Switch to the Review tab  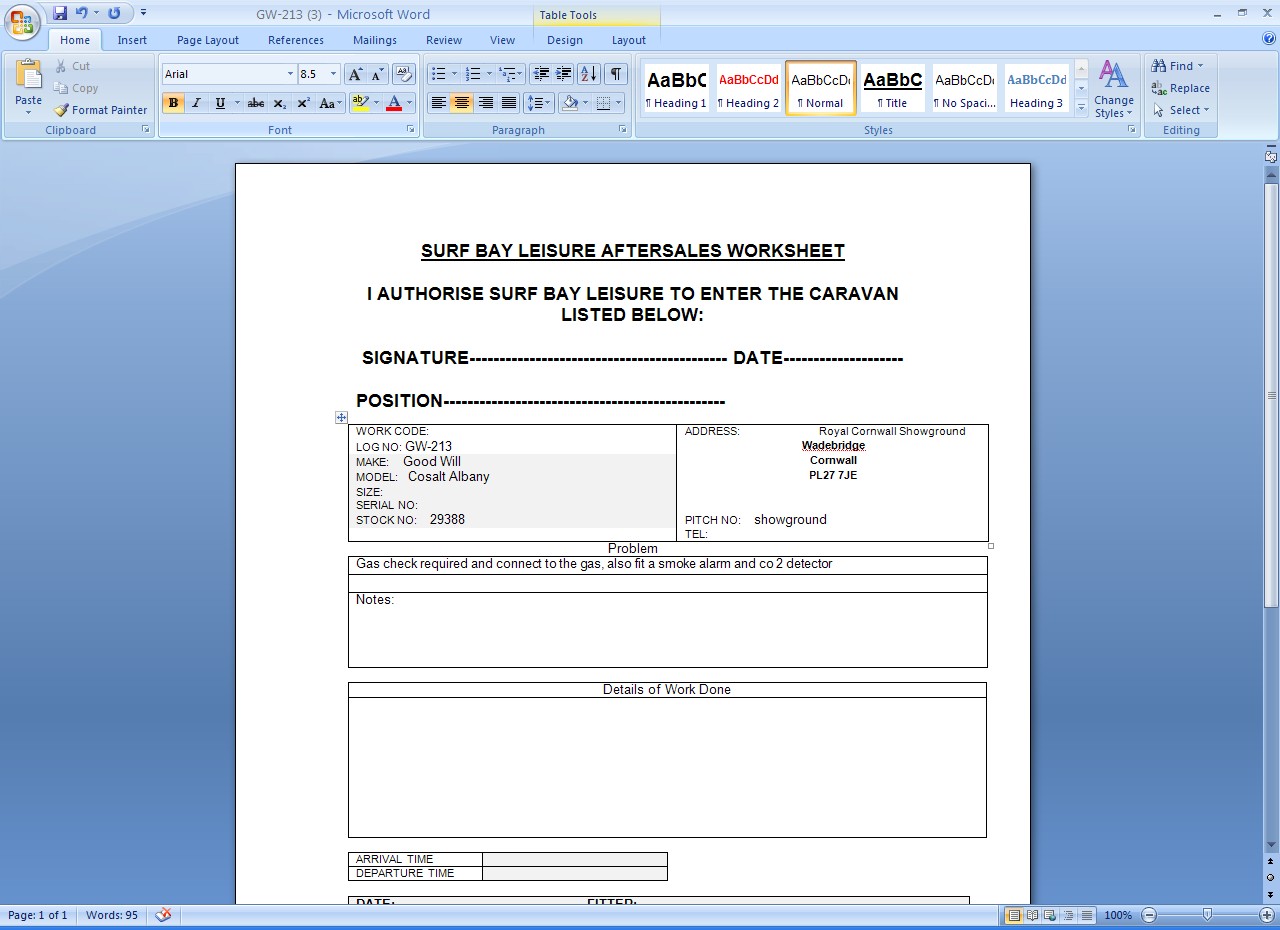pyautogui.click(x=444, y=40)
